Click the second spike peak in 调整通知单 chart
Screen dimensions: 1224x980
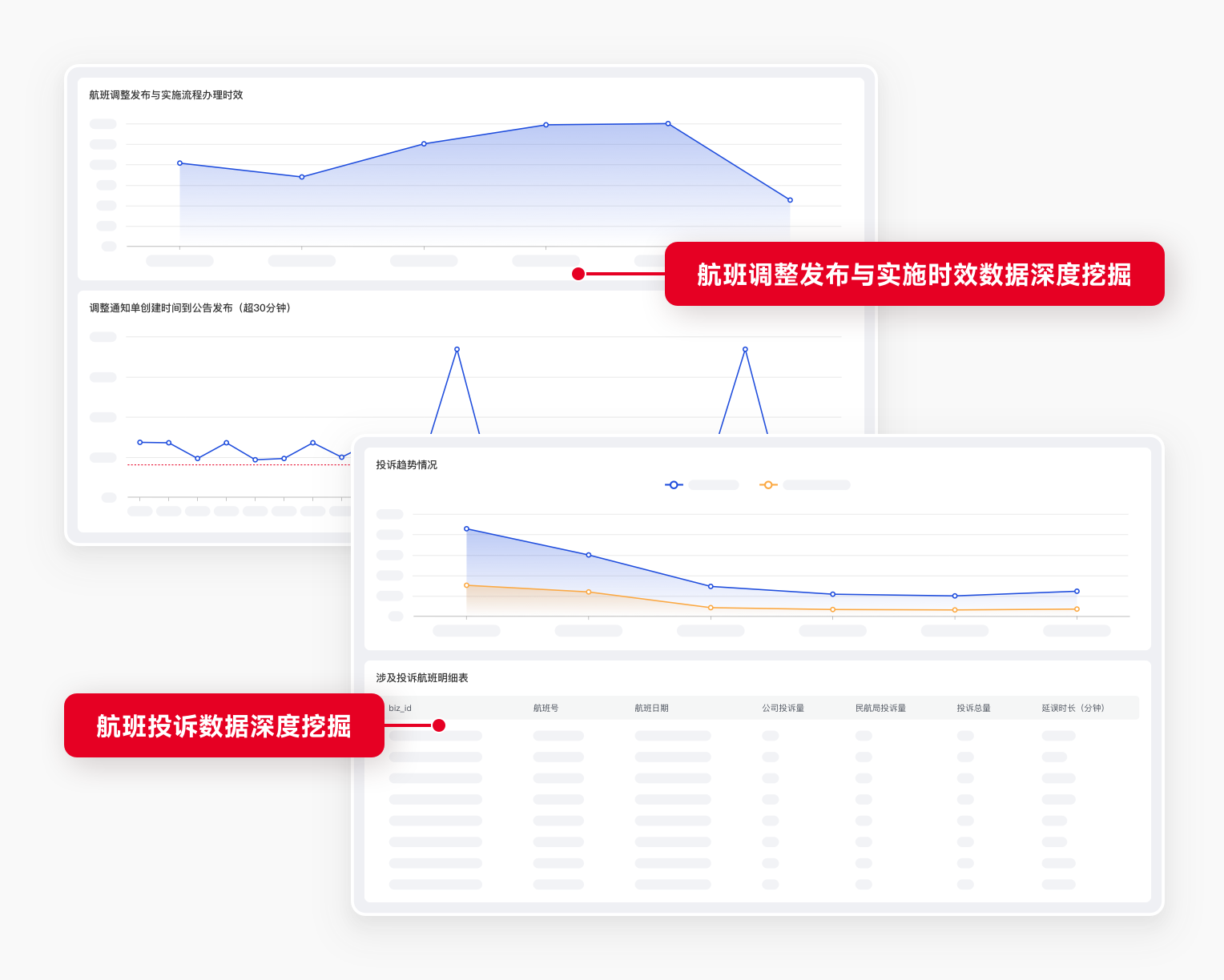pos(745,349)
